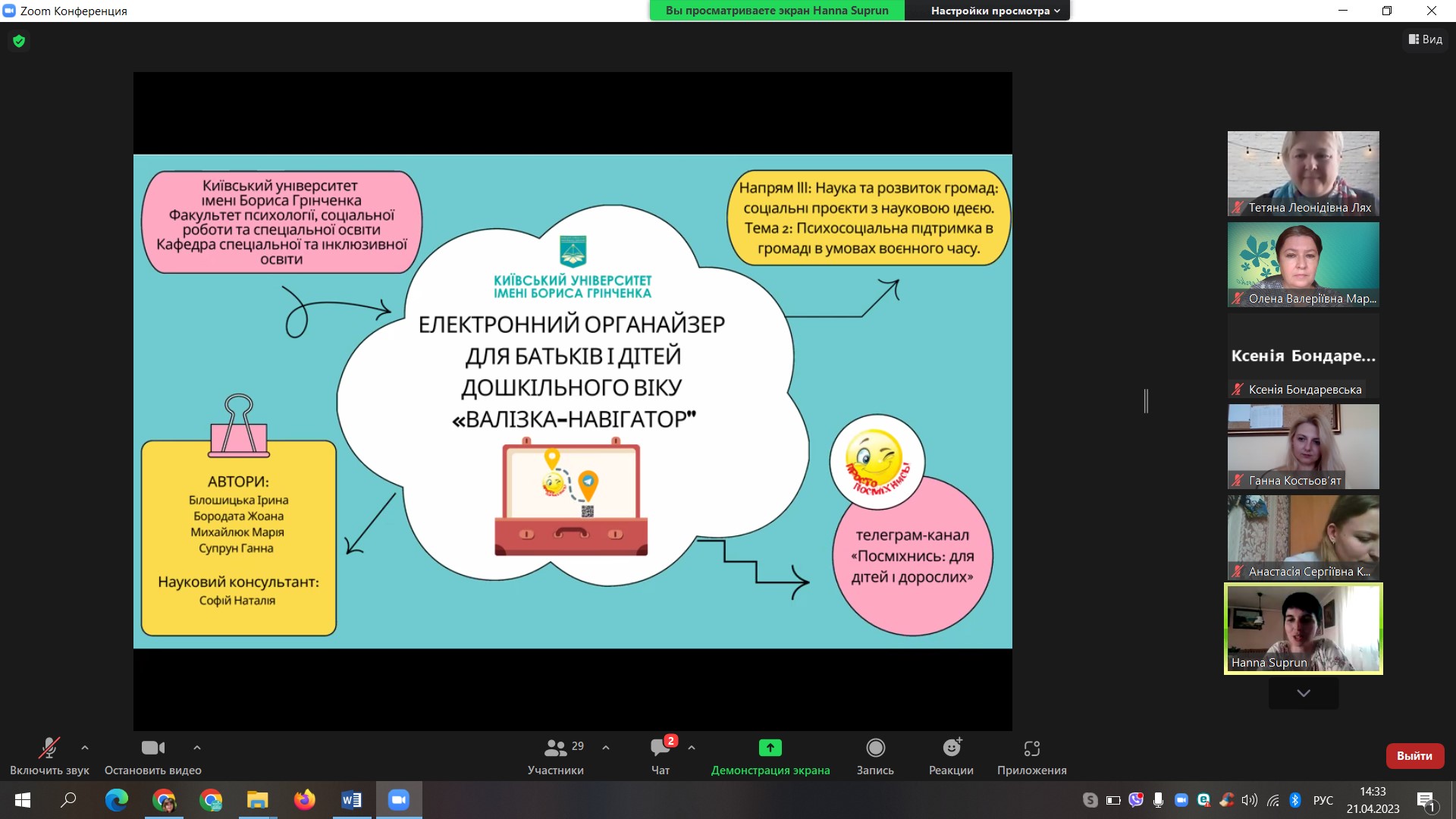Click the green encryption shield icon

pos(19,41)
